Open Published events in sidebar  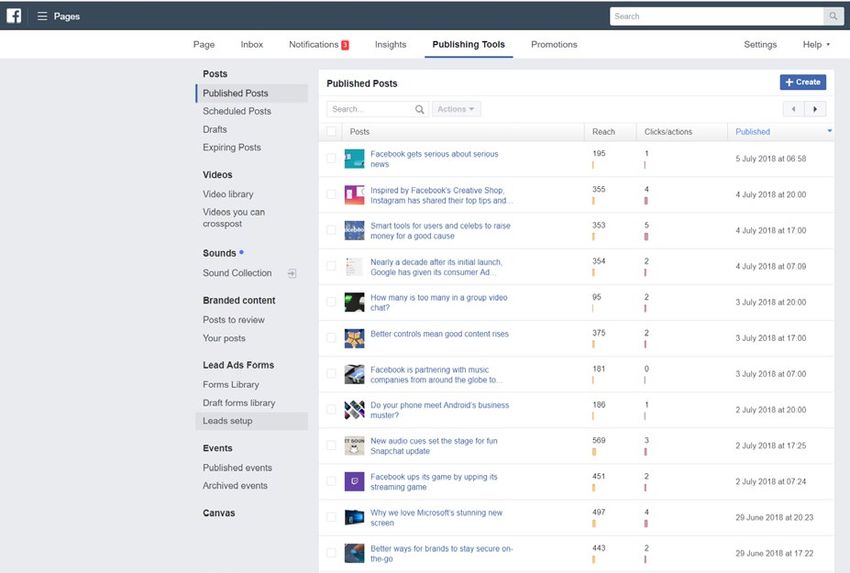(x=237, y=468)
